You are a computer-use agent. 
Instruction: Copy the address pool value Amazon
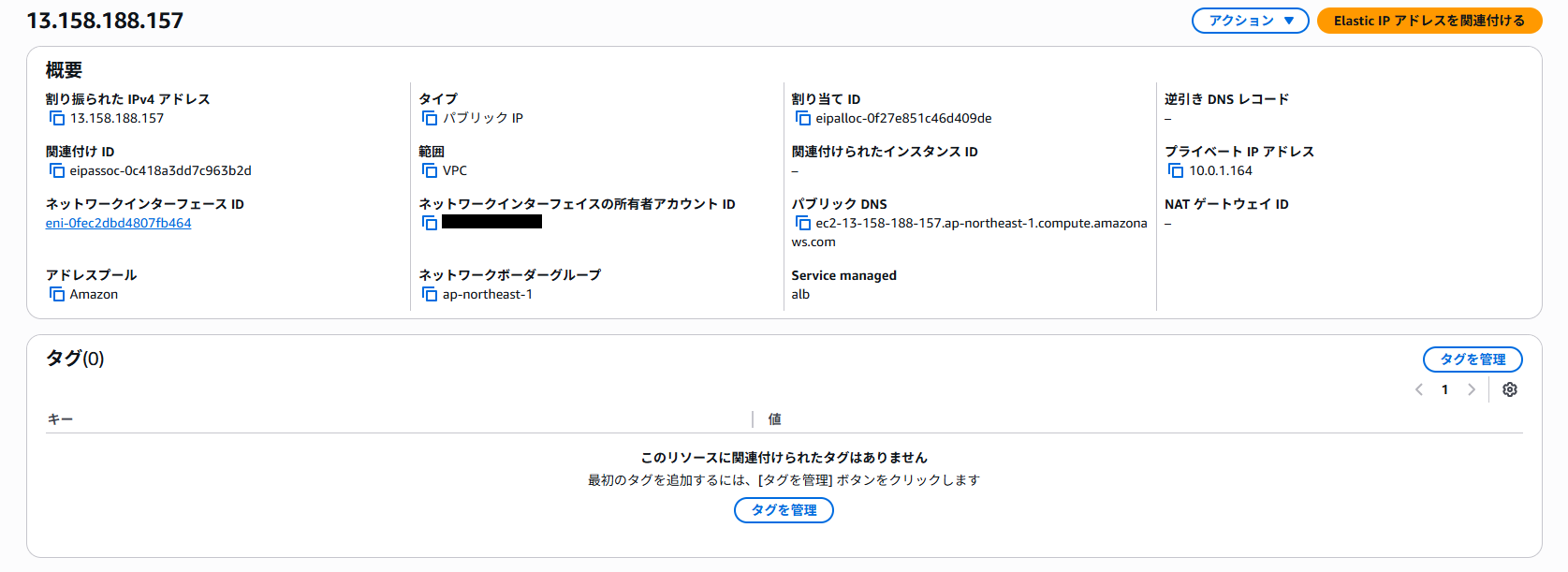pyautogui.click(x=57, y=294)
